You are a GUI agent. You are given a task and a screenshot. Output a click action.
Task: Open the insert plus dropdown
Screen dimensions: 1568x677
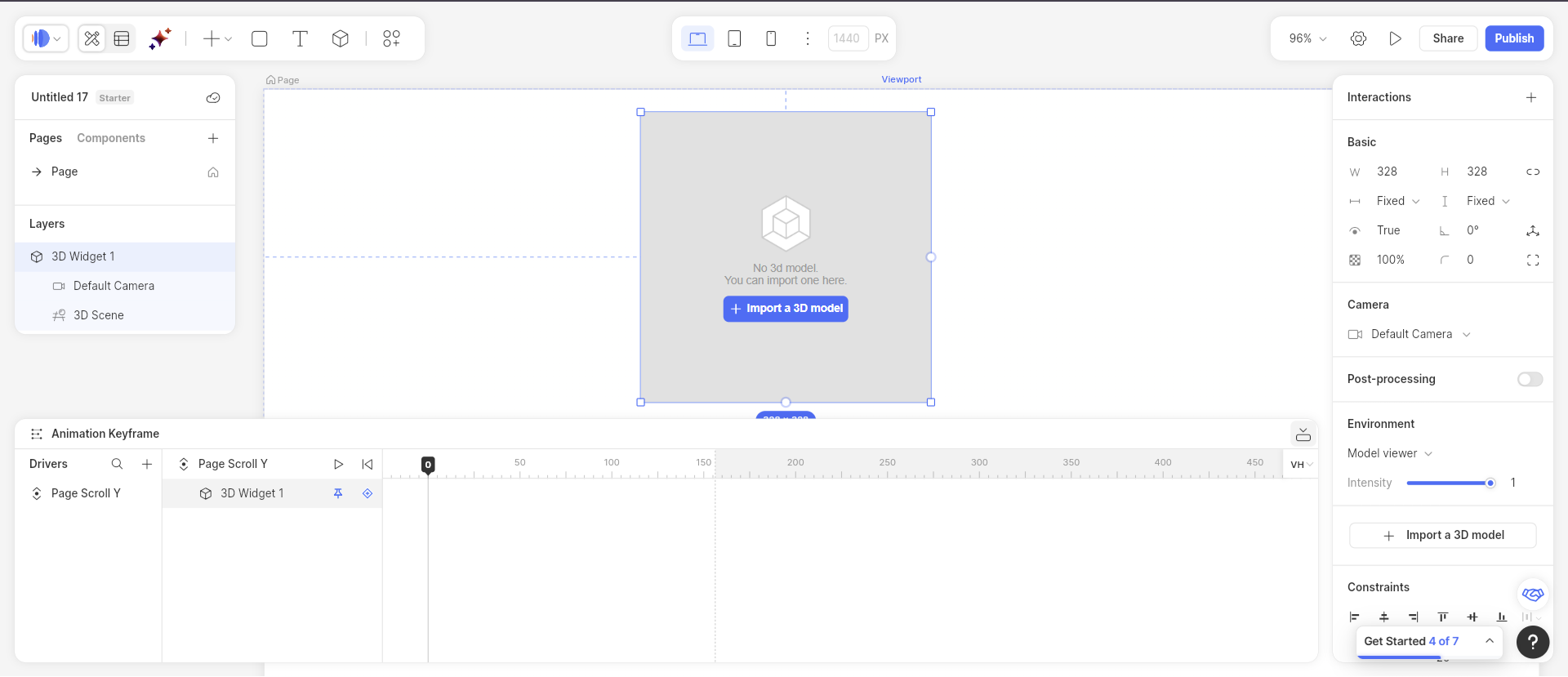pos(217,38)
